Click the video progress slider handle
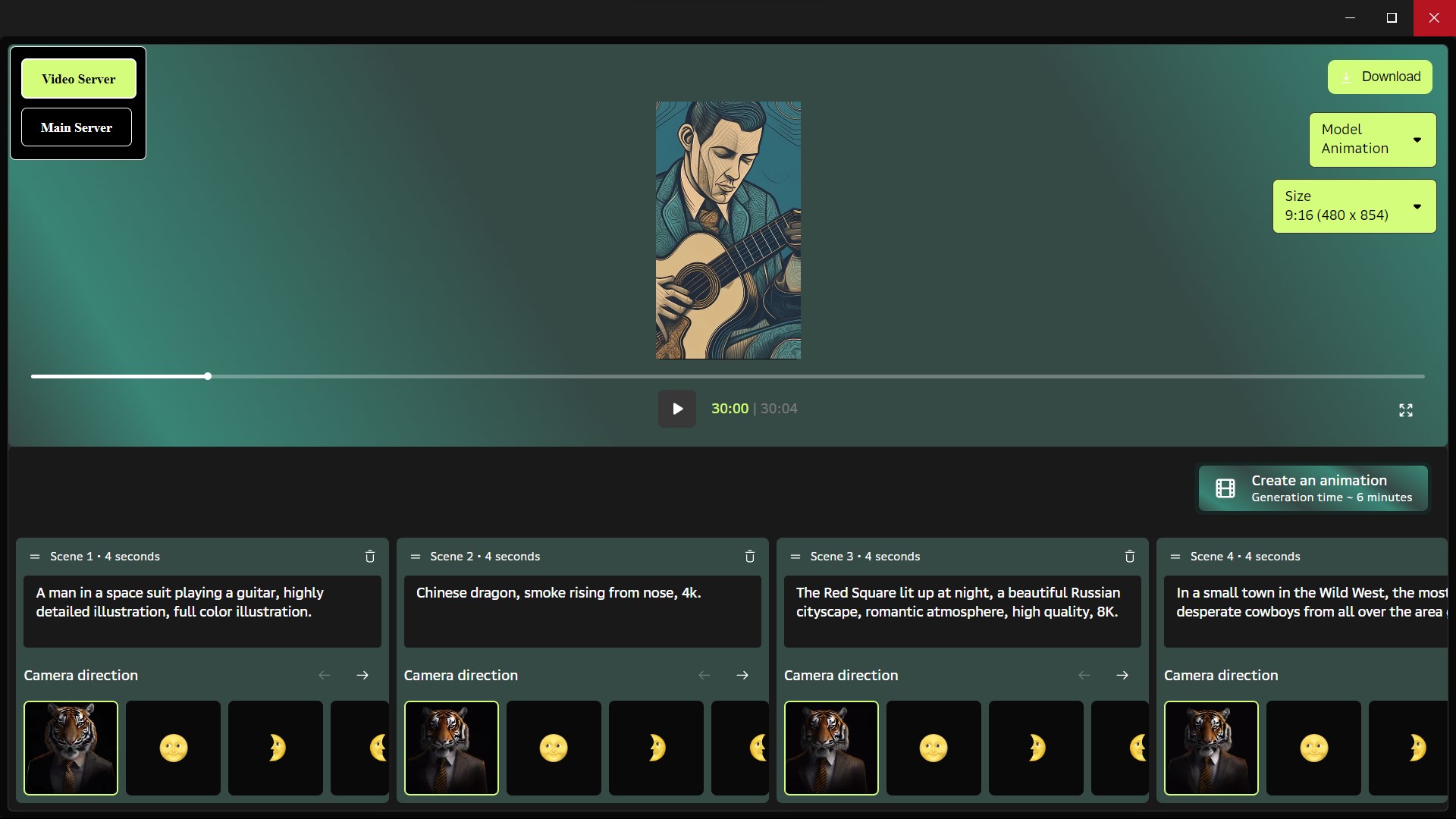The image size is (1456, 819). 208,376
